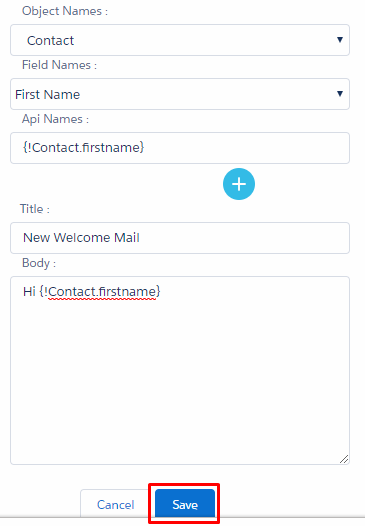Image resolution: width=365 pixels, height=526 pixels.
Task: Click the Body label
Action: (39, 263)
